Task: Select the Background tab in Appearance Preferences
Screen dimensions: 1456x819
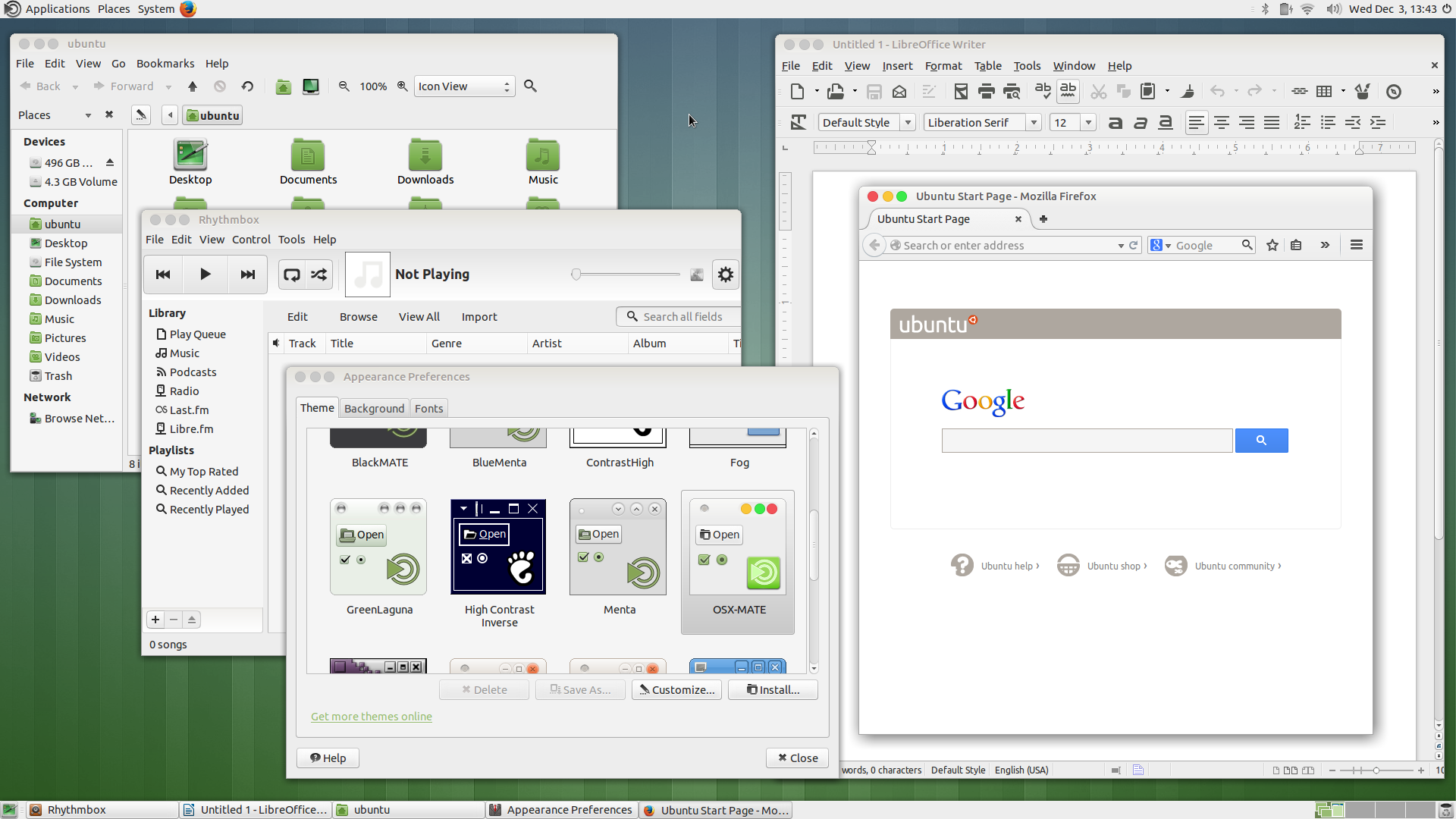Action: pyautogui.click(x=374, y=408)
